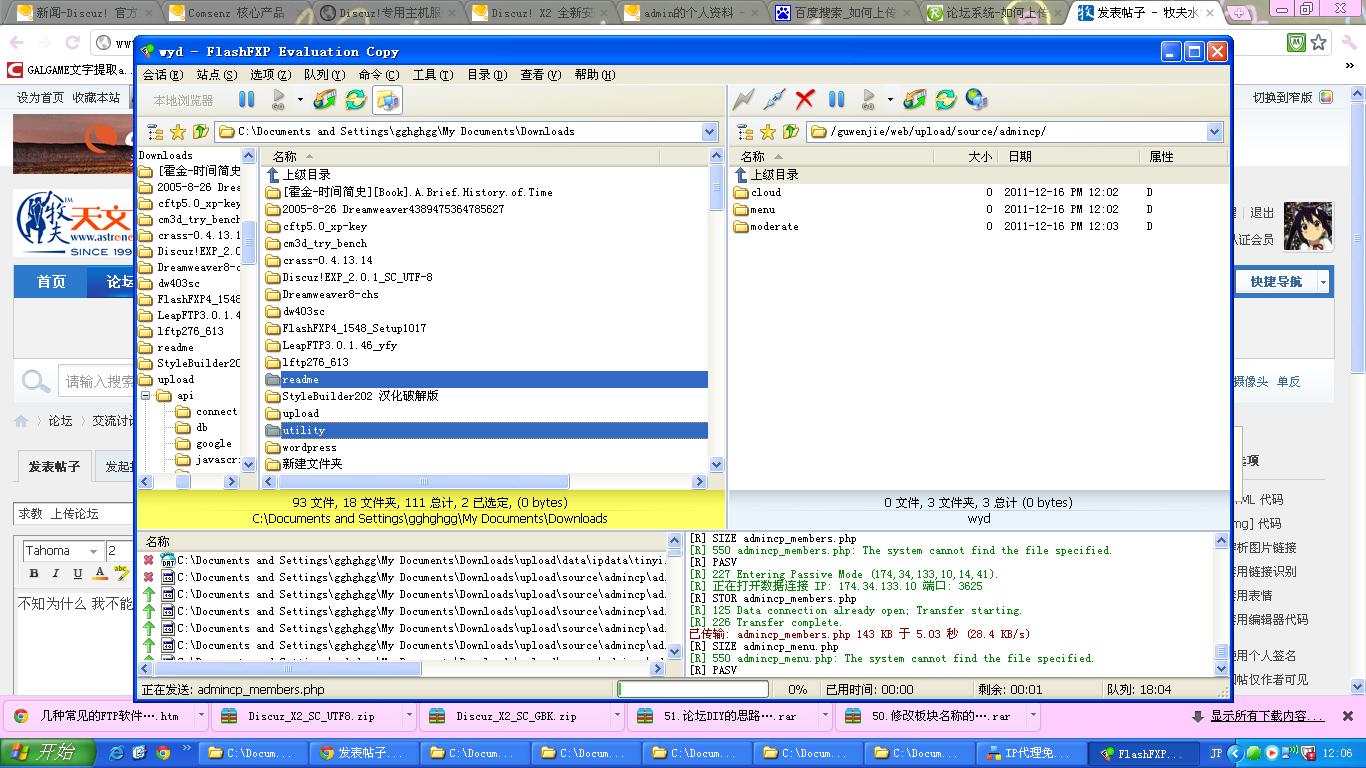Open the remote bookmarks star
The width and height of the screenshot is (1366, 768).
pyautogui.click(x=768, y=132)
